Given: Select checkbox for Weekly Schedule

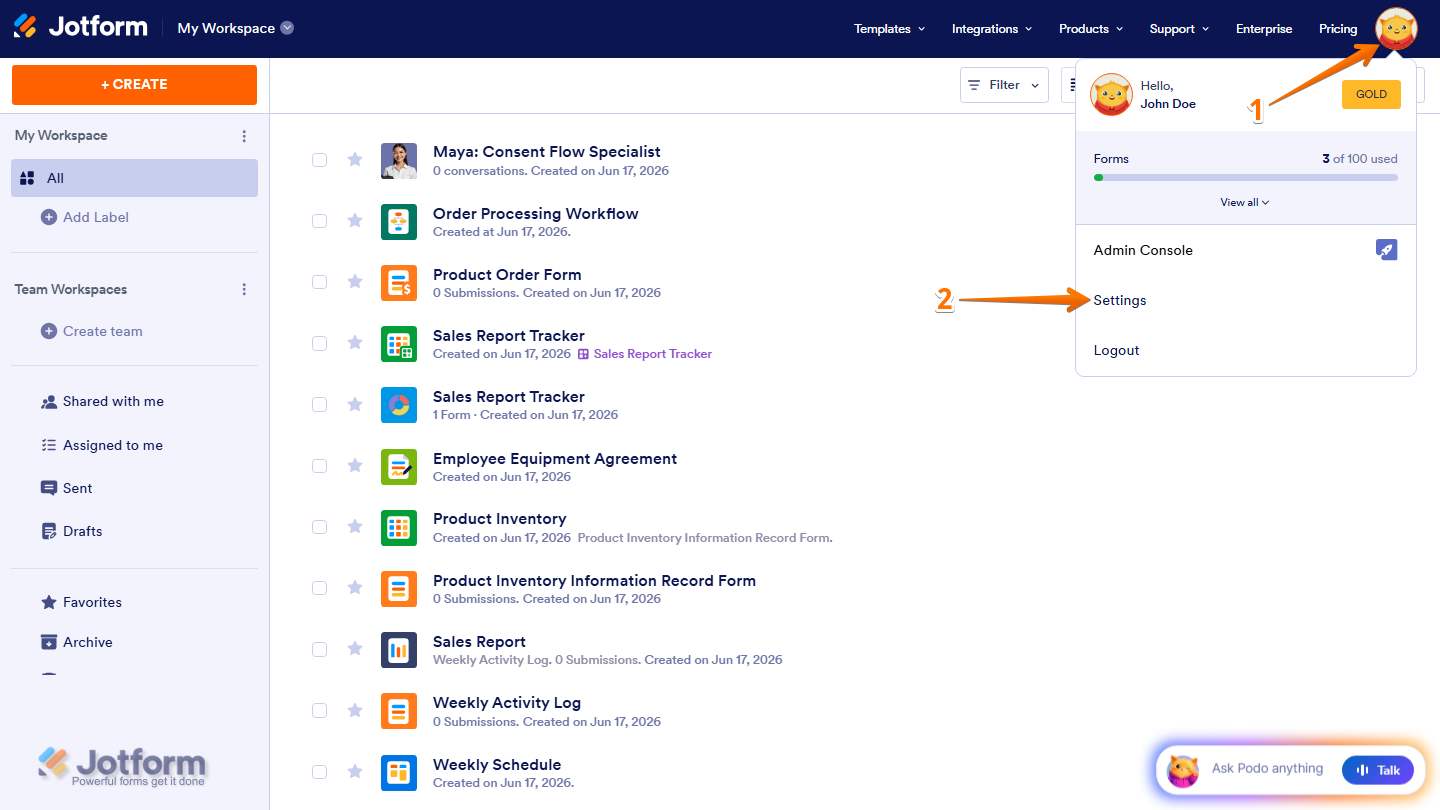Looking at the screenshot, I should point(319,772).
